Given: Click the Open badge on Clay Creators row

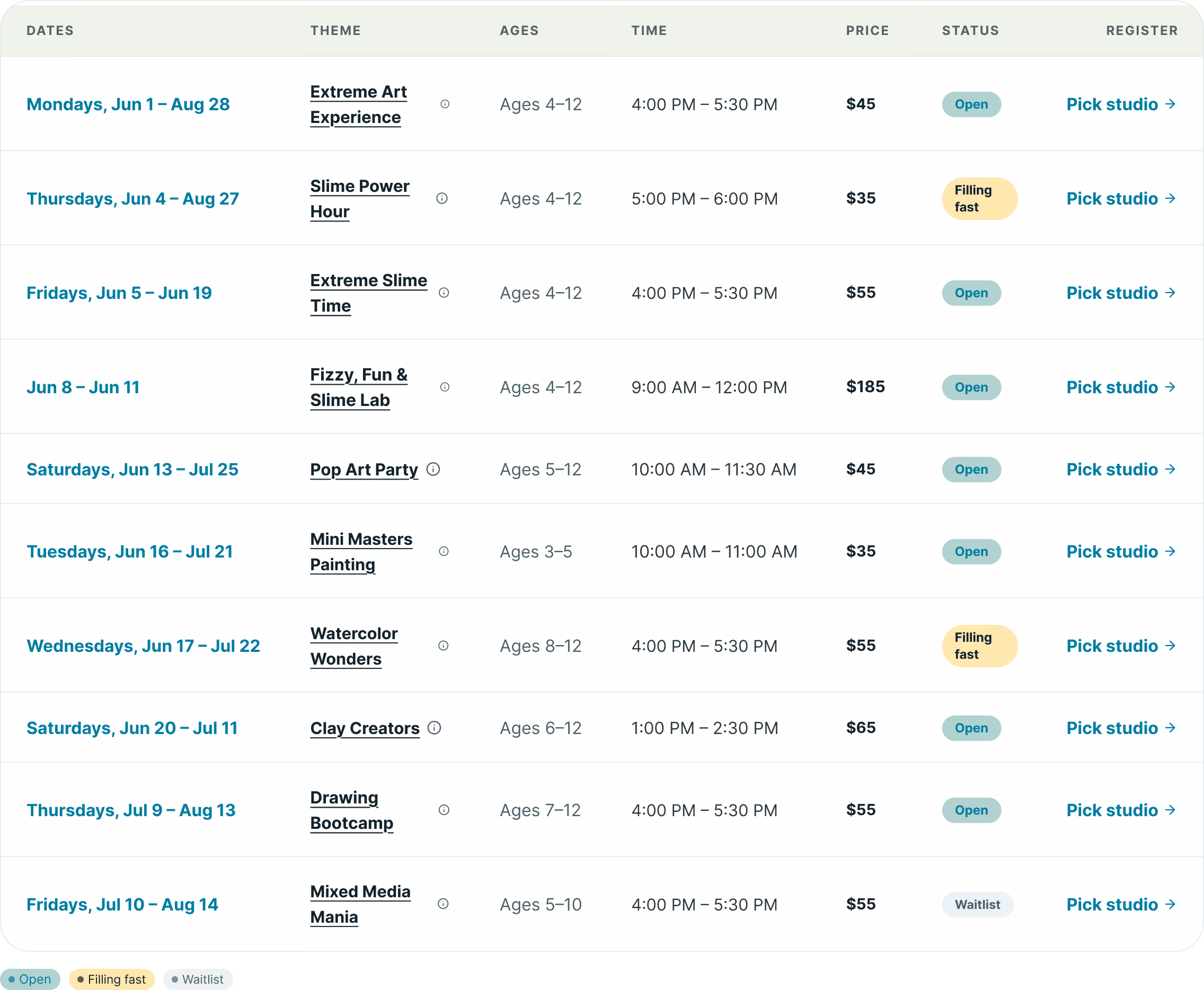Looking at the screenshot, I should click(x=971, y=728).
